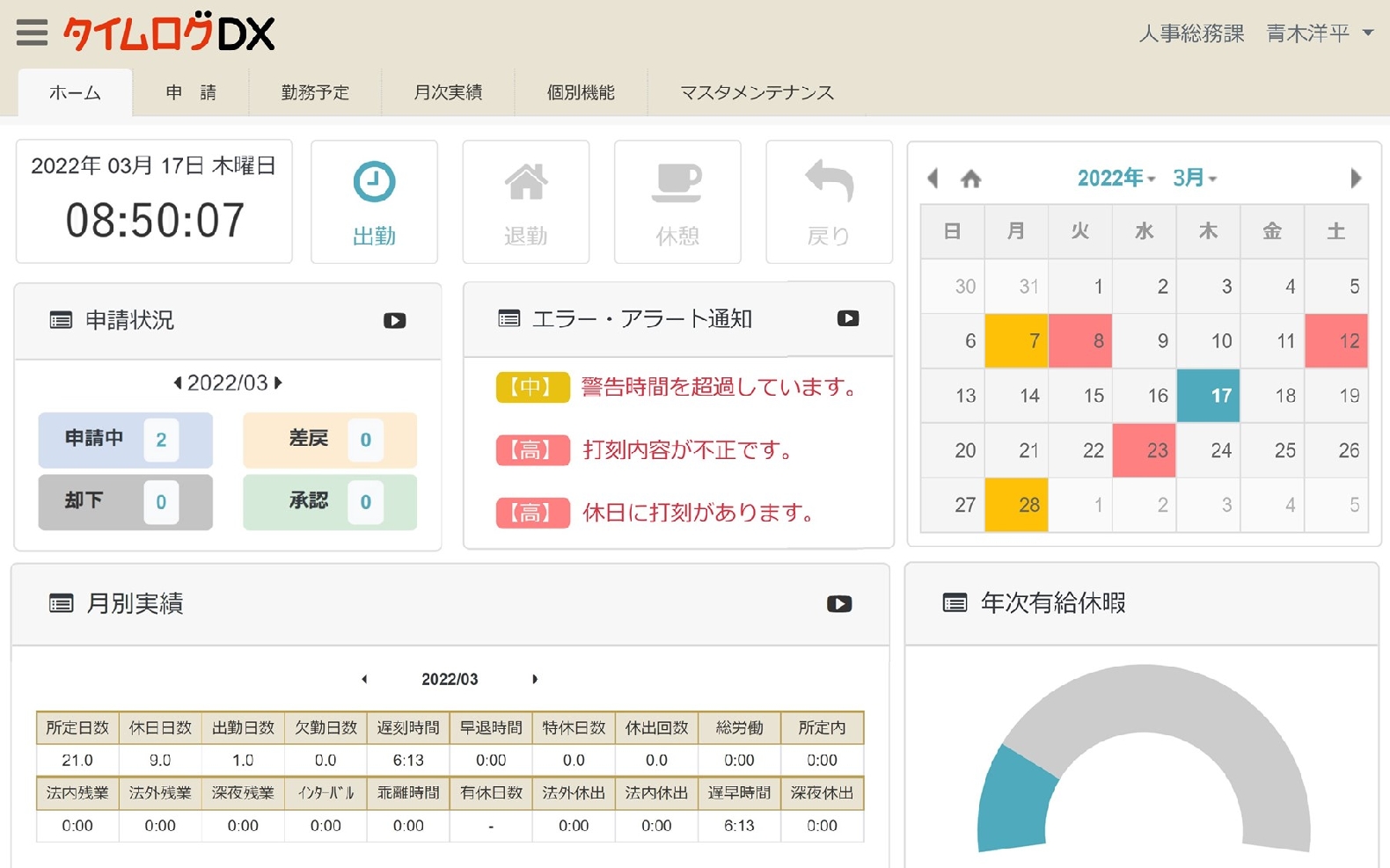Open the 3月 month dropdown
The image size is (1390, 868).
(1194, 179)
